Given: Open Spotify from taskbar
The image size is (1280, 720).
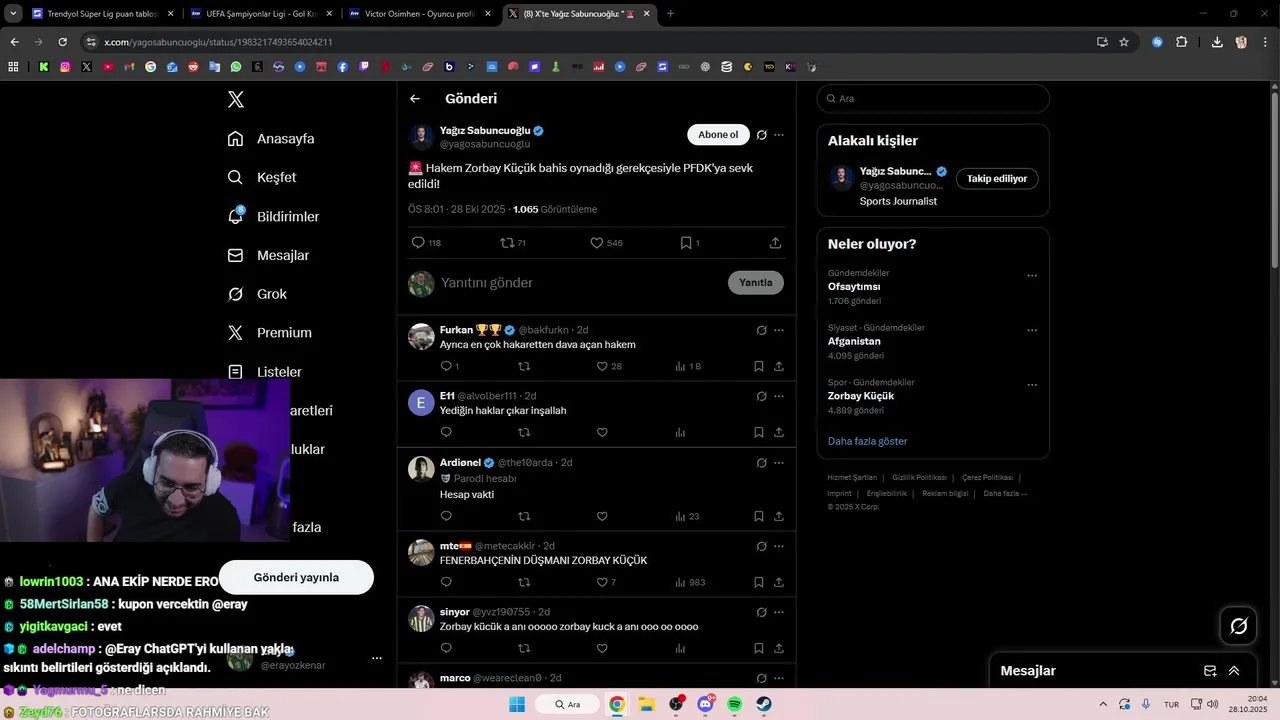Looking at the screenshot, I should click(x=735, y=704).
